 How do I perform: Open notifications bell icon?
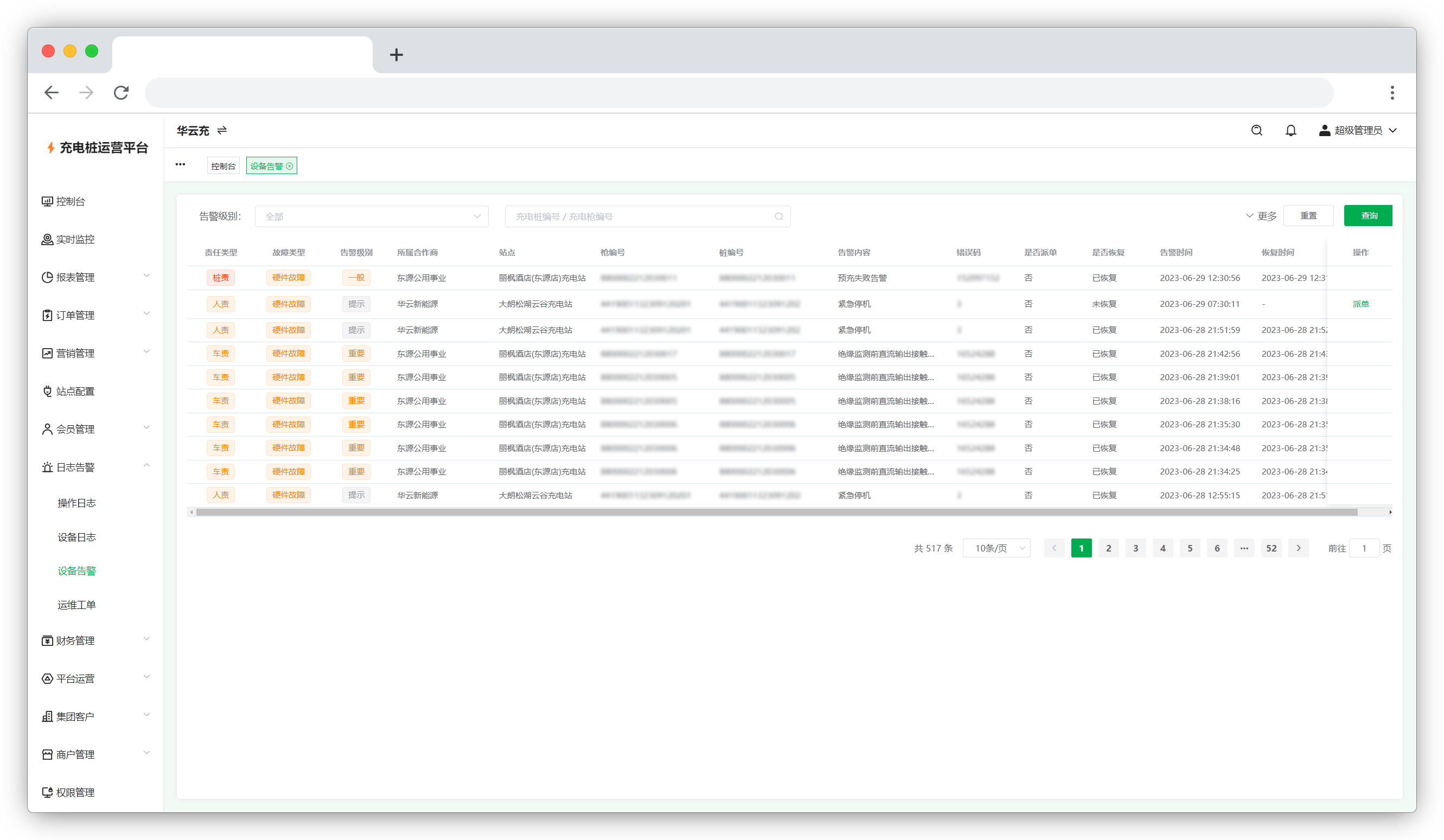click(x=1290, y=131)
